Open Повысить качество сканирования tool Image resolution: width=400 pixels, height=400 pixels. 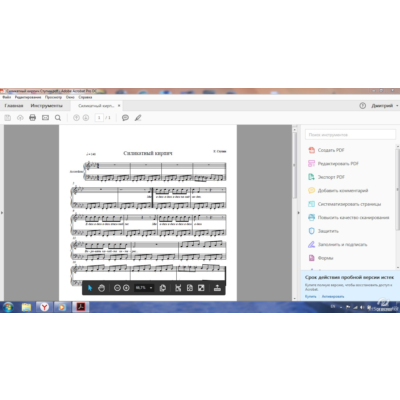[x=348, y=217]
